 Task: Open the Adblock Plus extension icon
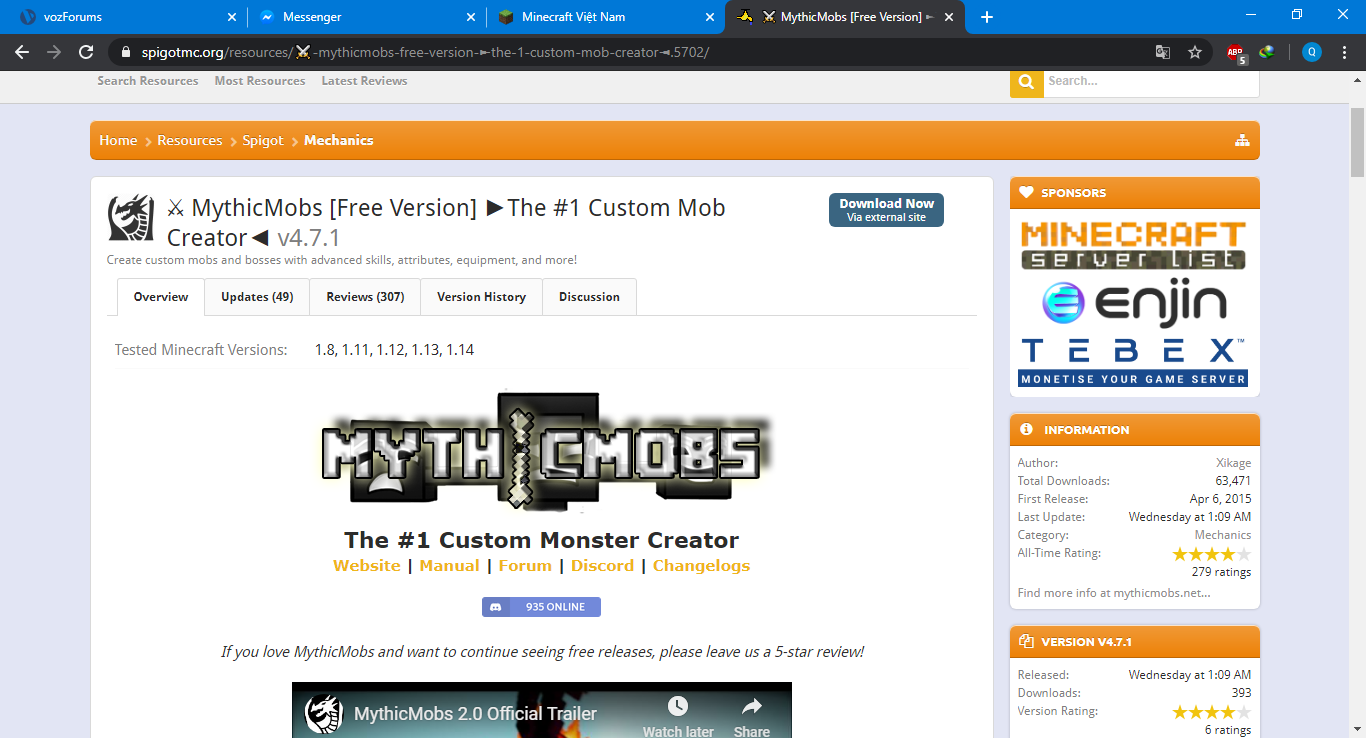click(1236, 53)
